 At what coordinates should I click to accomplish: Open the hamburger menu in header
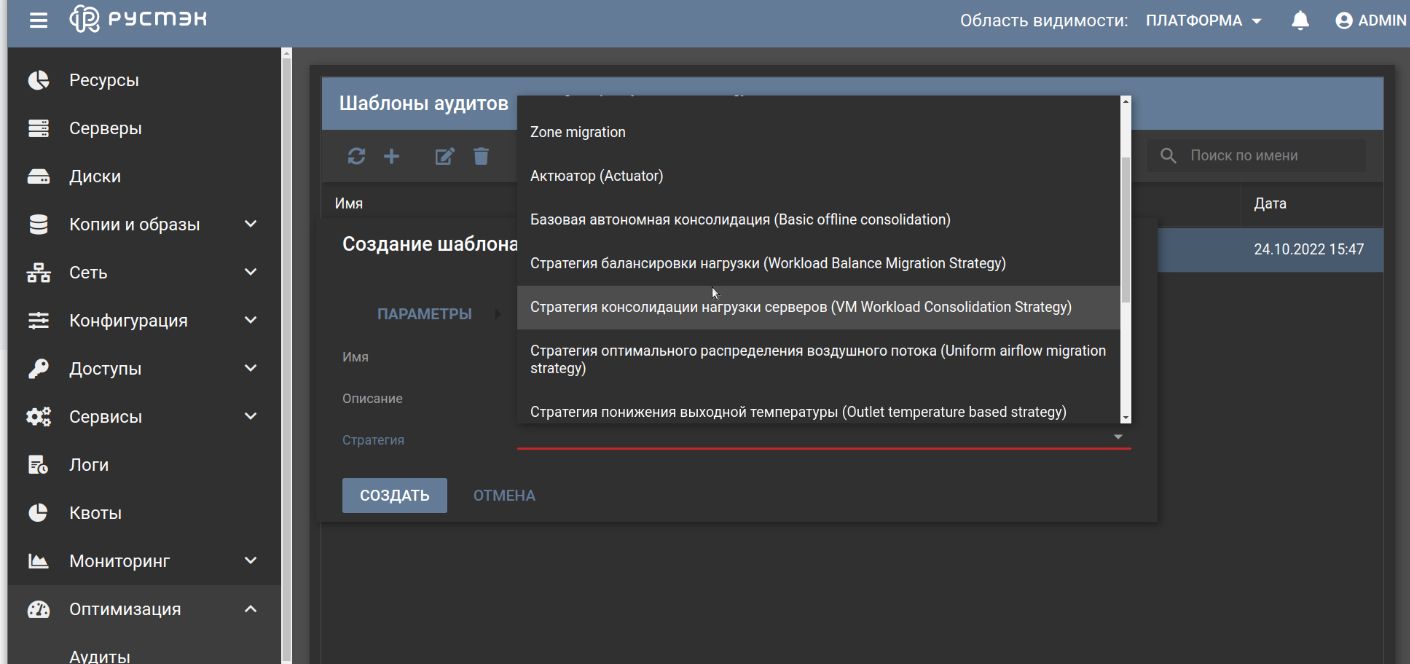tap(38, 21)
